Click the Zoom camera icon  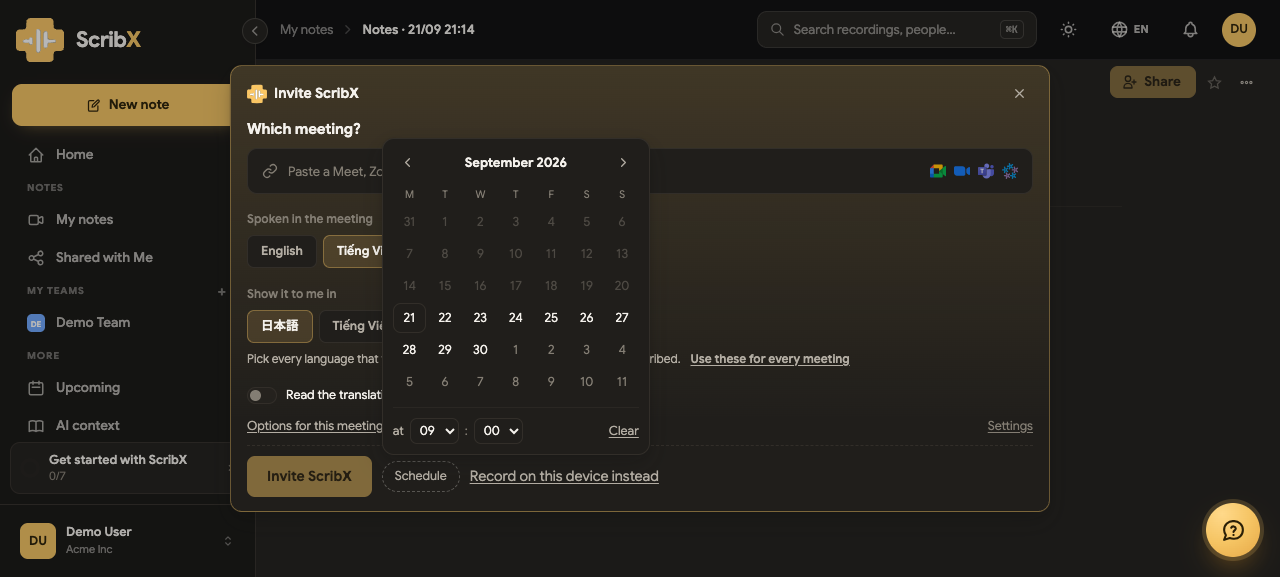click(x=962, y=171)
